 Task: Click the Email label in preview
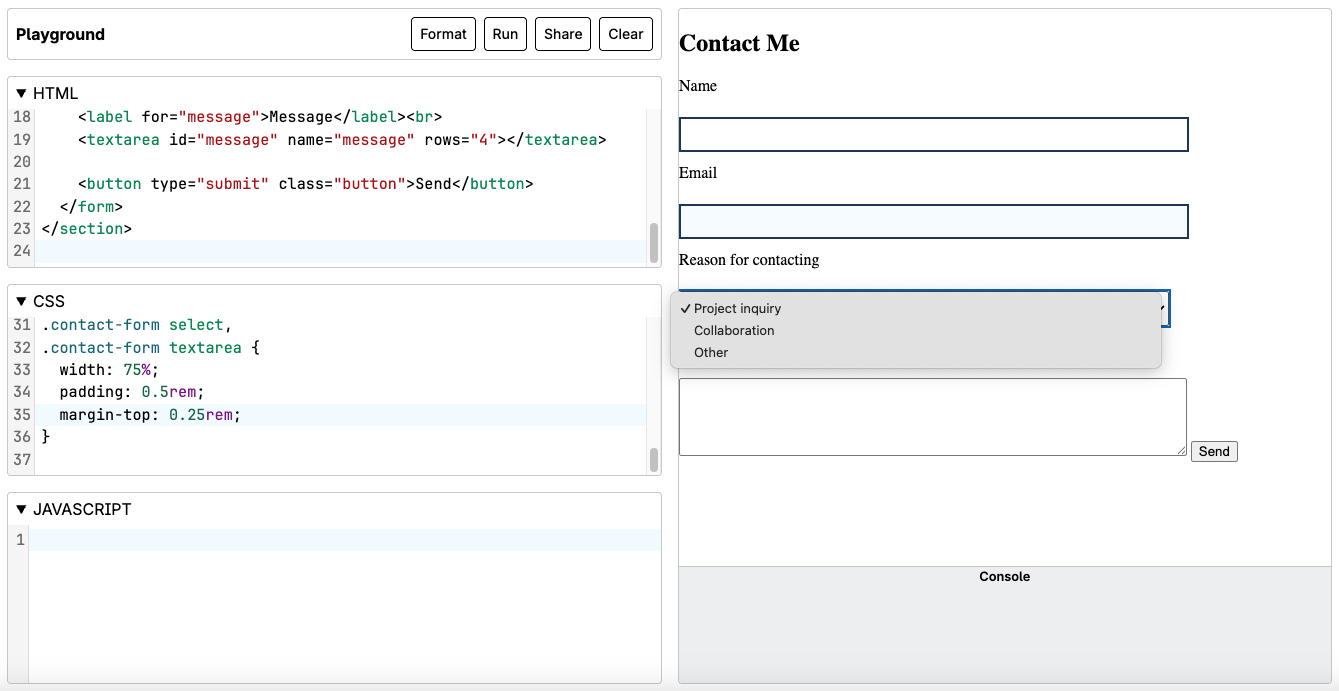click(x=698, y=173)
